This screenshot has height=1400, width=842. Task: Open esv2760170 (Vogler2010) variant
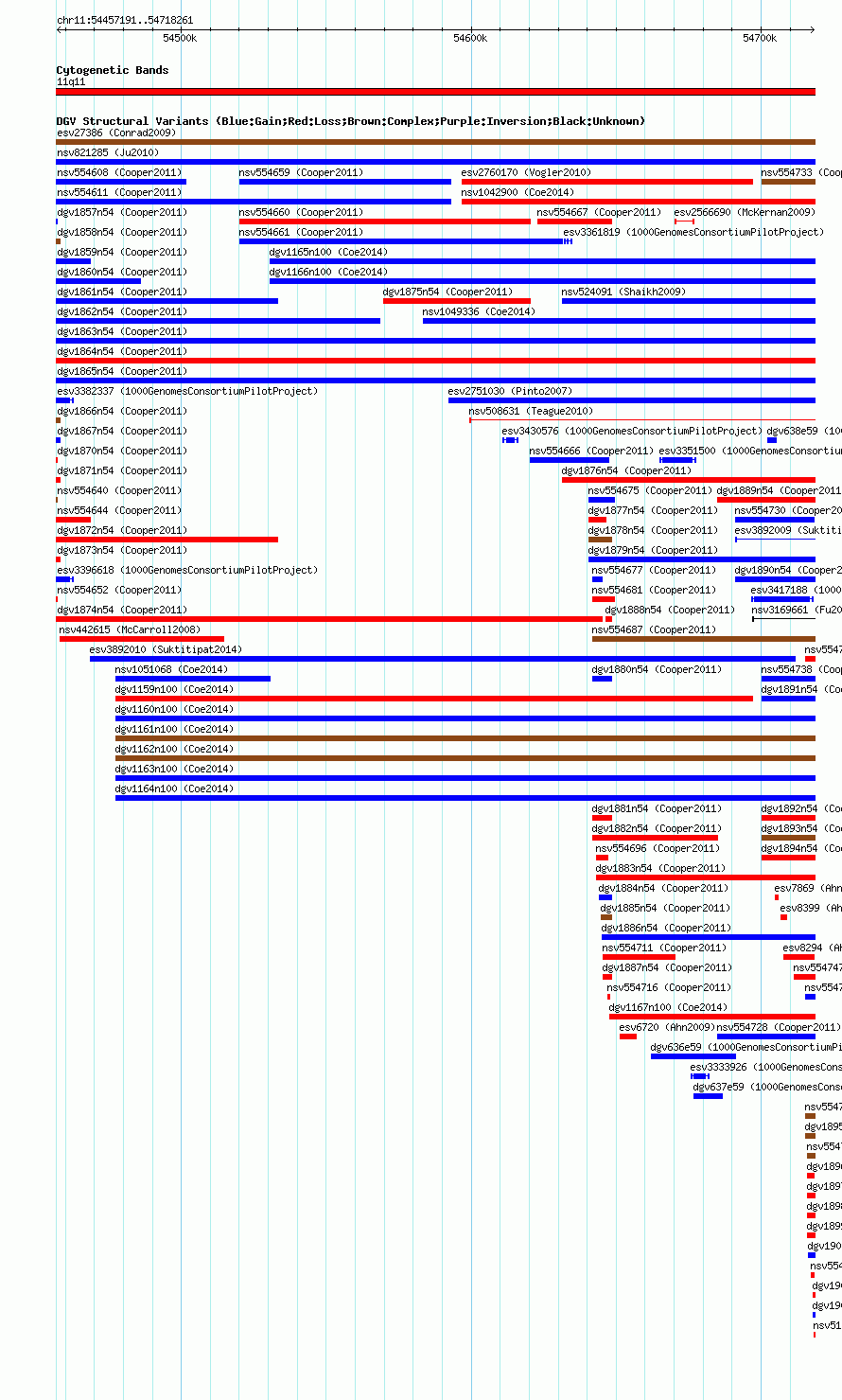(526, 172)
